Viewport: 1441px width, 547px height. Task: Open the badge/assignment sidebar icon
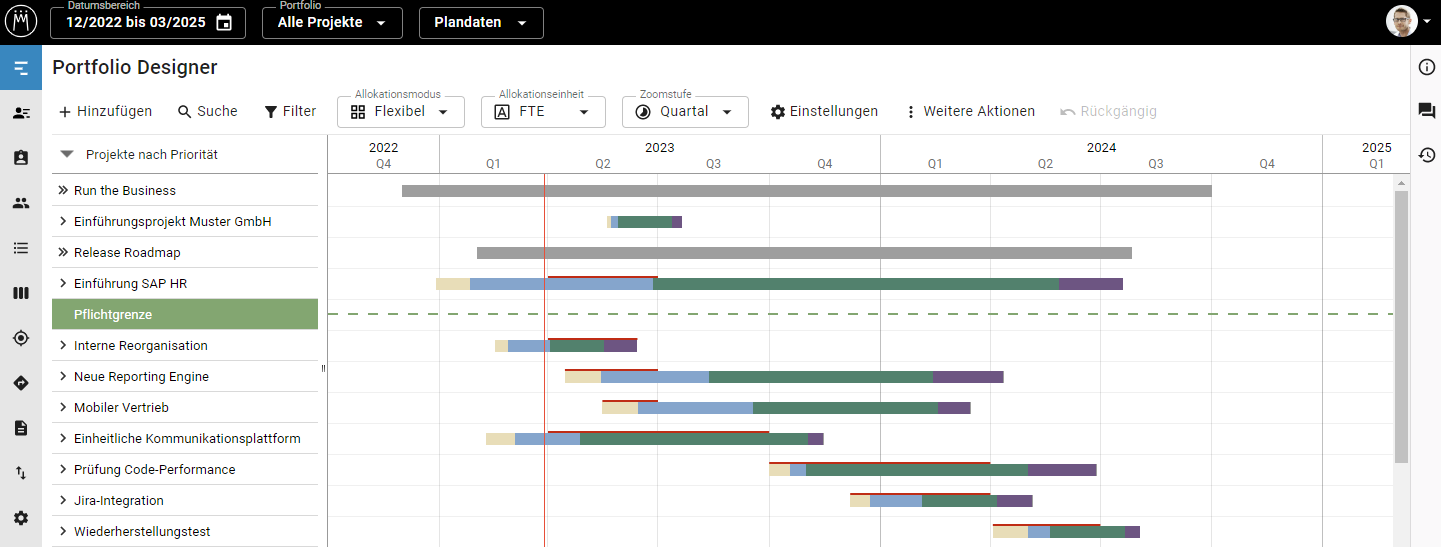coord(21,158)
